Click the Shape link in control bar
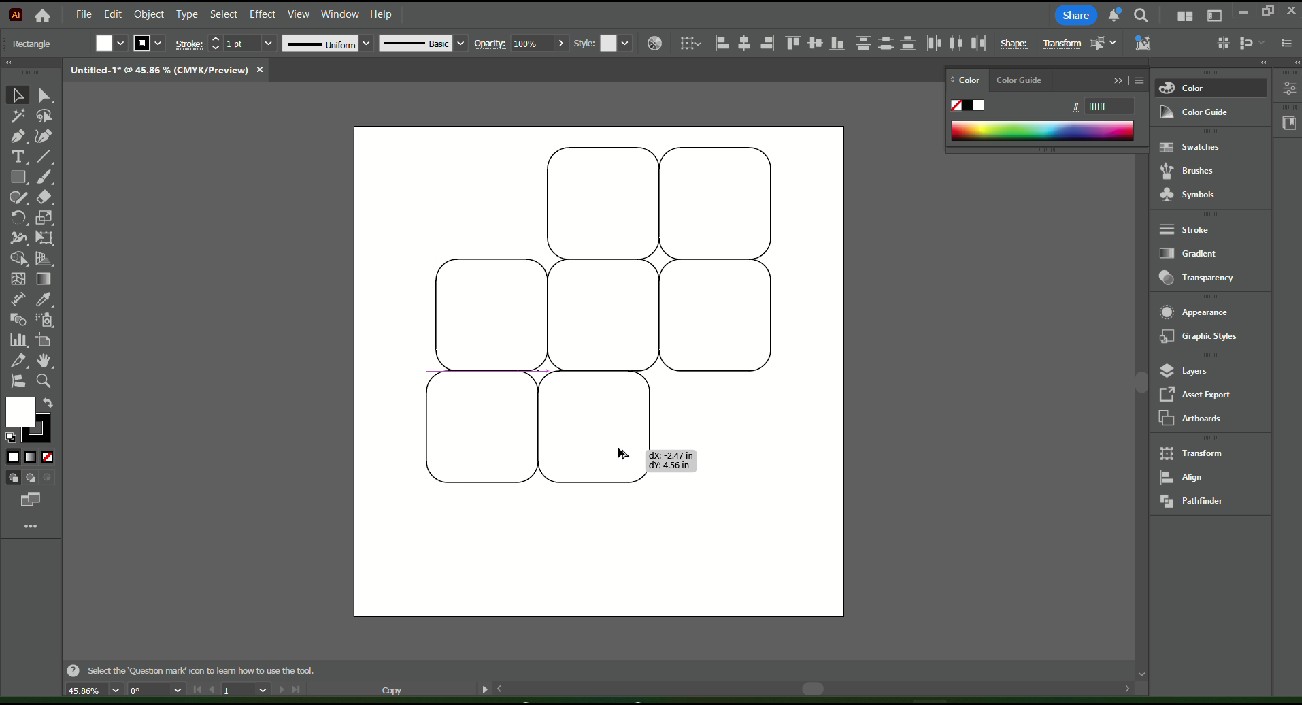The image size is (1302, 705). point(1013,43)
